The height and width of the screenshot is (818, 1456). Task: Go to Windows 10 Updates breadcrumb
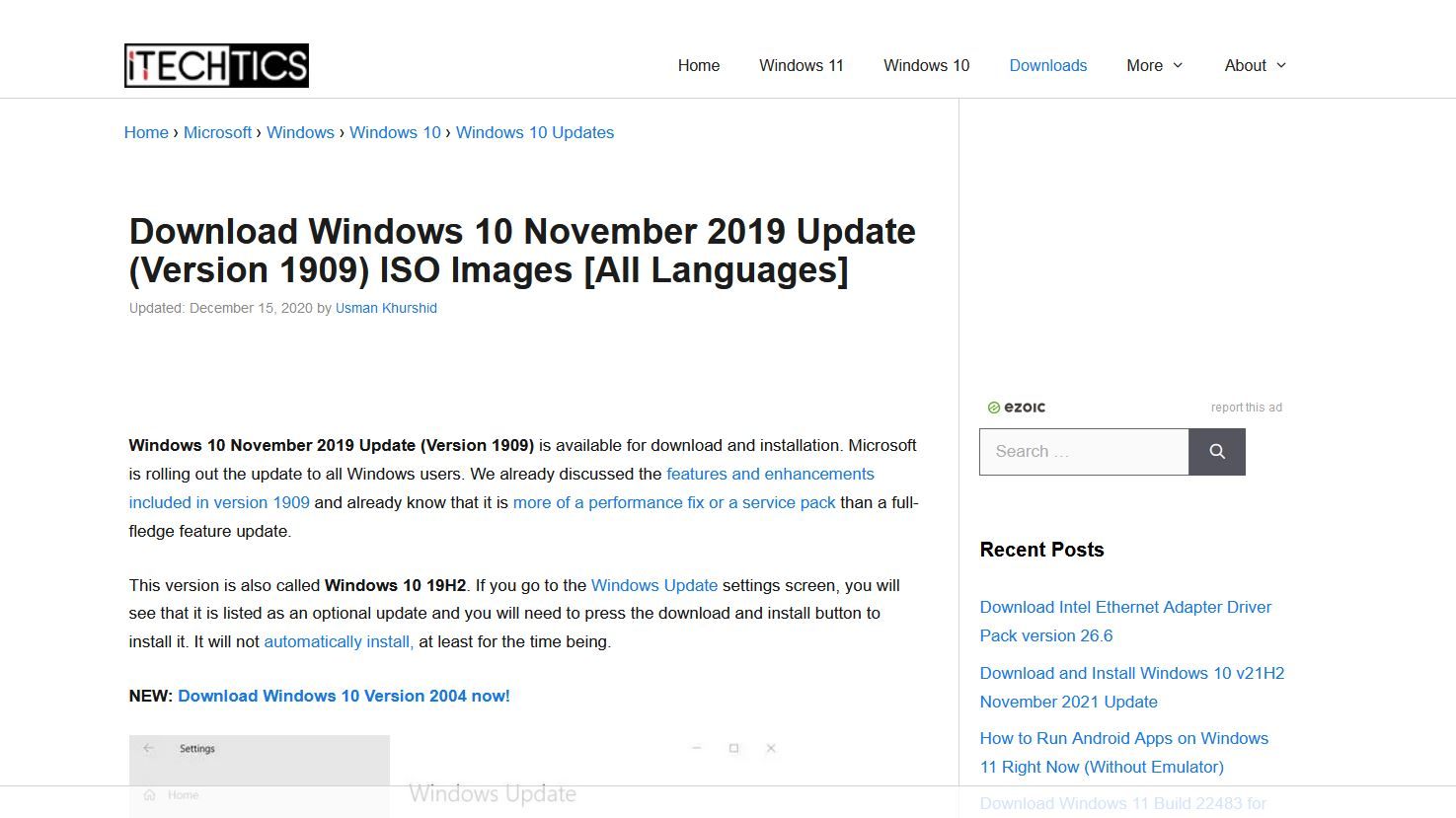[x=535, y=132]
